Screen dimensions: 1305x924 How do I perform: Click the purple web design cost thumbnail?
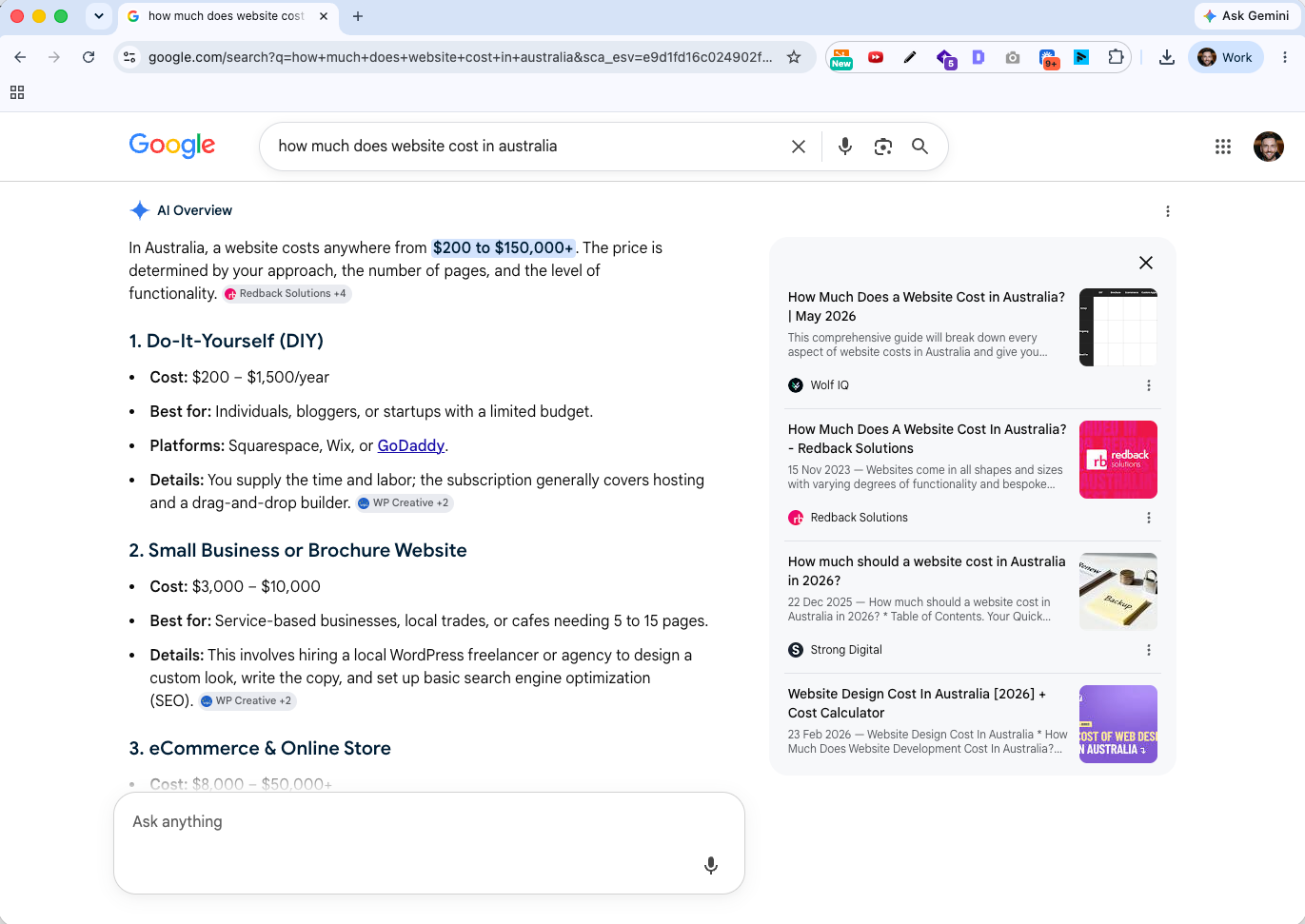tap(1118, 724)
